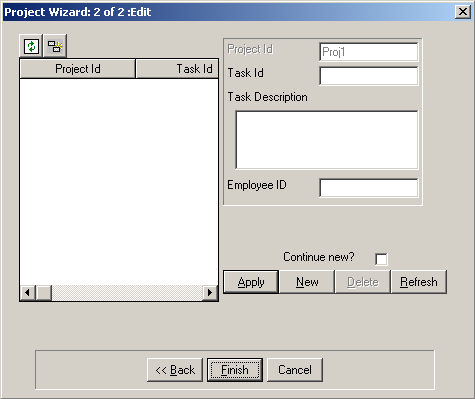Focus the Task Id input field
This screenshot has height=399, width=475.
click(x=368, y=76)
